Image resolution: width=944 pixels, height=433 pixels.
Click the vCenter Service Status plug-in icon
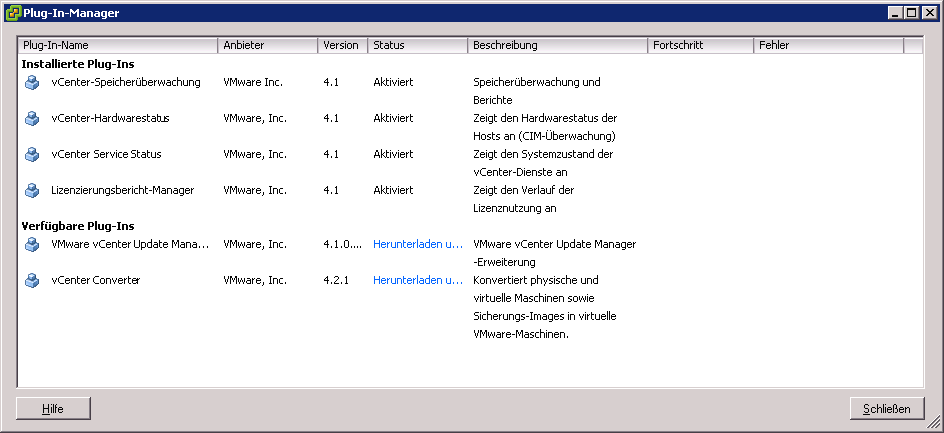[x=32, y=154]
